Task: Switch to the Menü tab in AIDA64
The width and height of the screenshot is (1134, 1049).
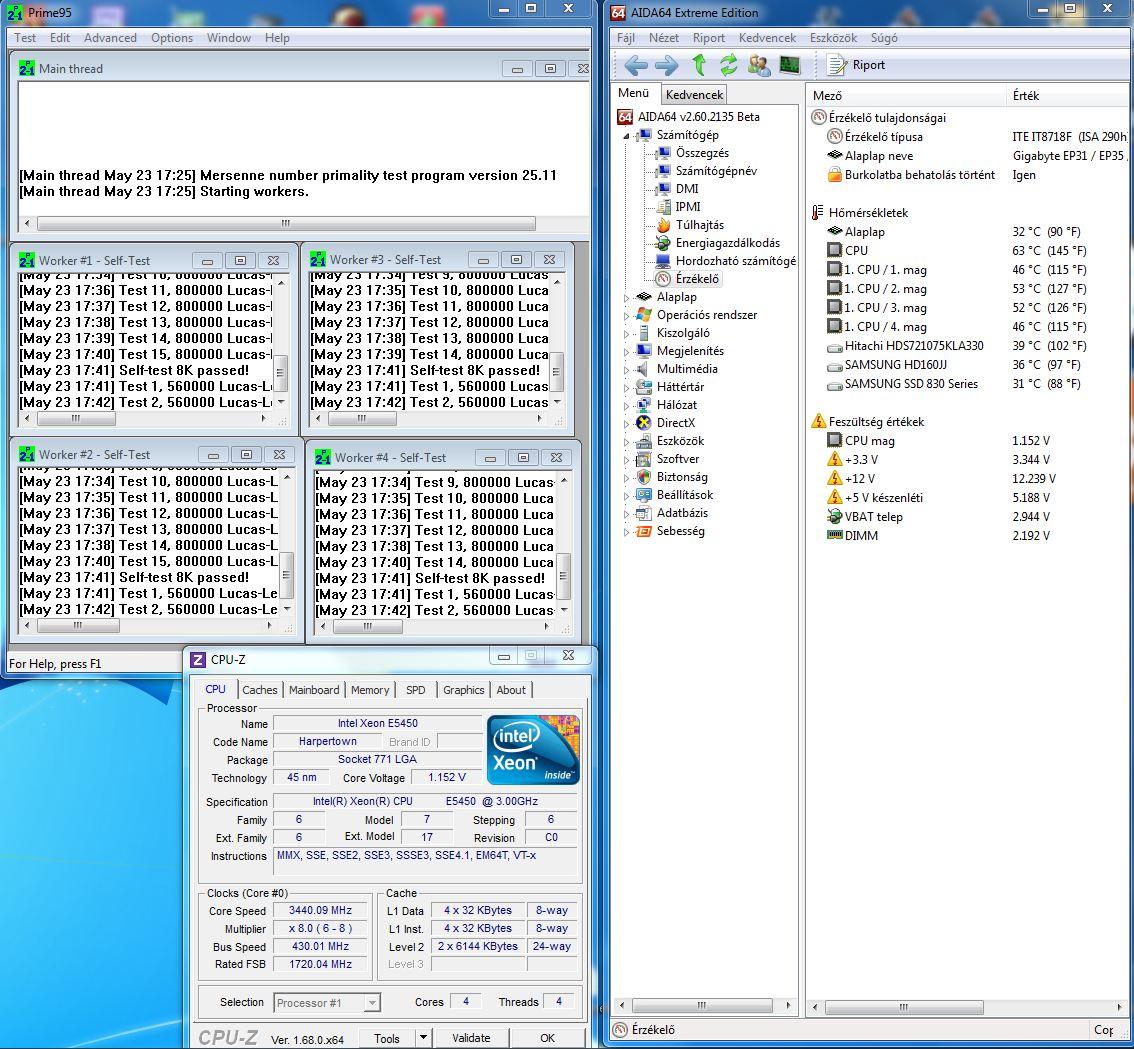Action: coord(634,93)
